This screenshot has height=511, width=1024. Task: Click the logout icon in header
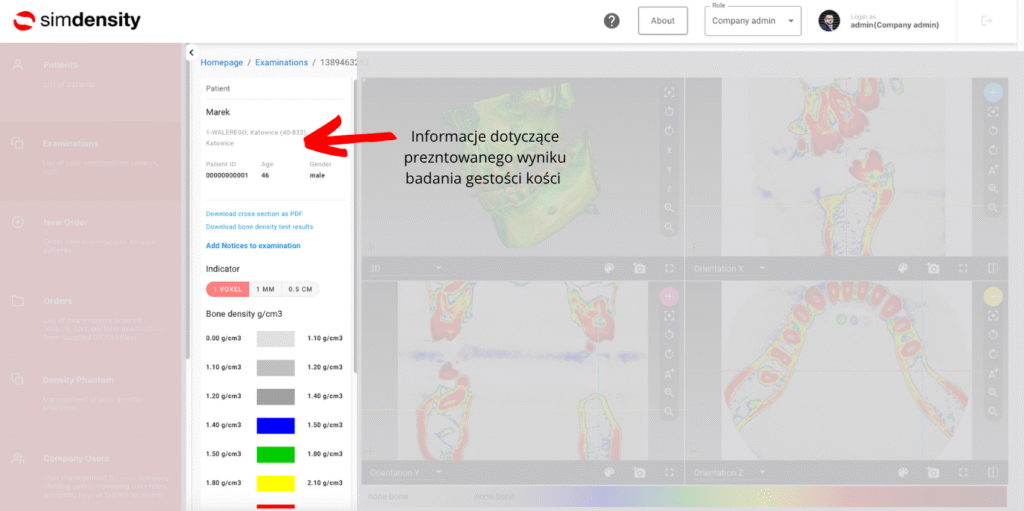click(987, 21)
